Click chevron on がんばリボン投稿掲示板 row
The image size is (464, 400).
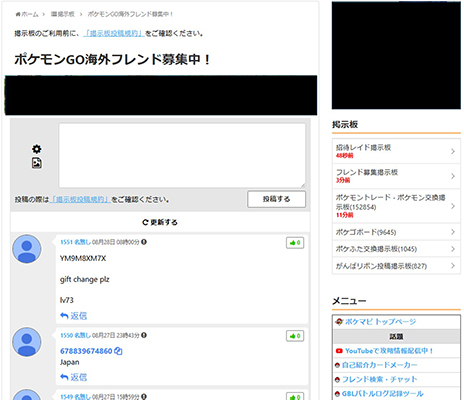pos(453,266)
